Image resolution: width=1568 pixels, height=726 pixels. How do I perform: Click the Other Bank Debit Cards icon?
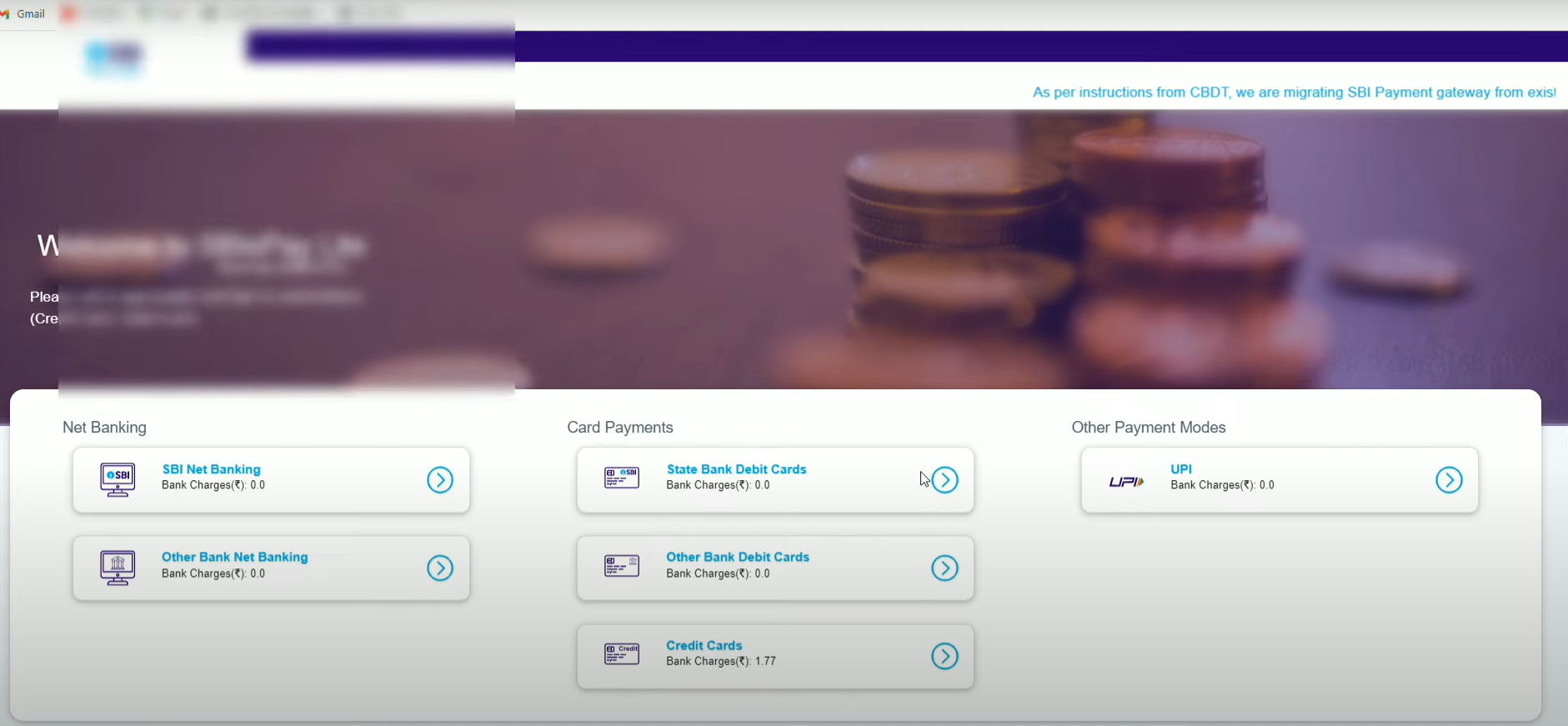[622, 566]
